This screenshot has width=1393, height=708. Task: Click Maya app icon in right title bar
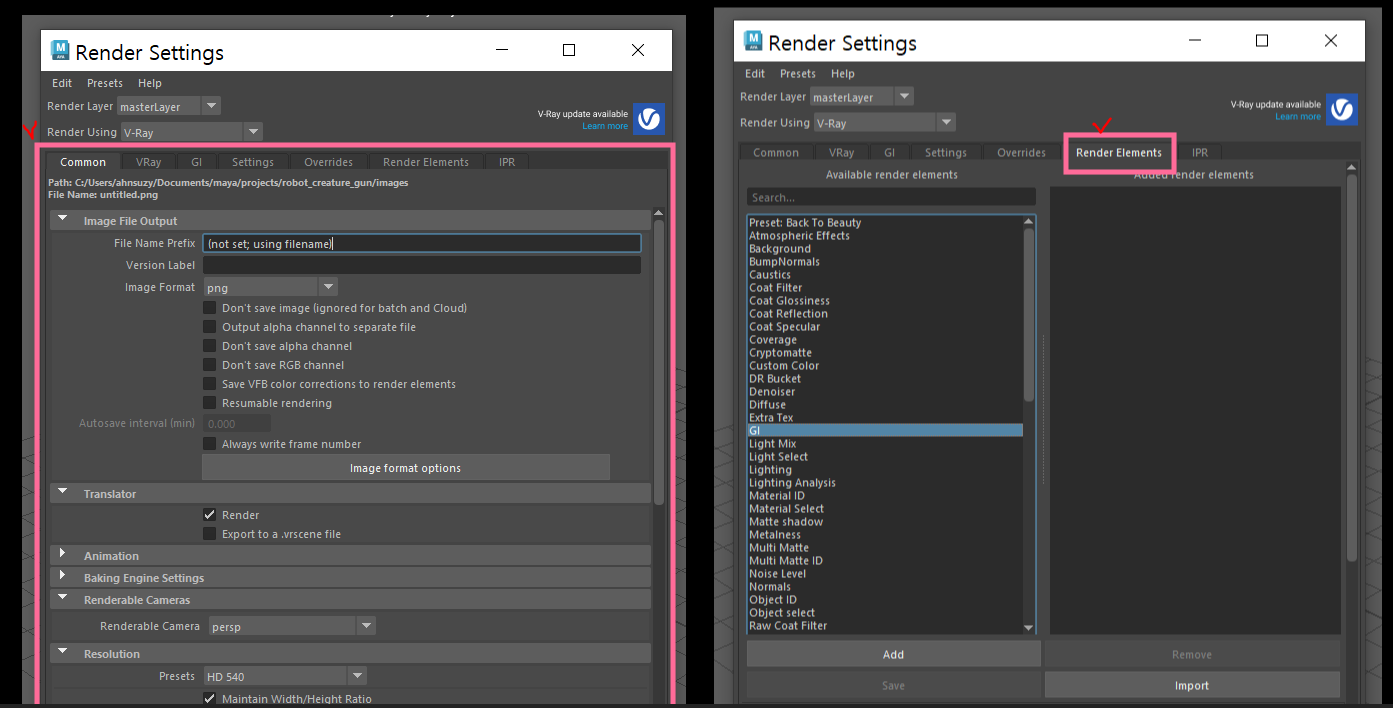(x=753, y=42)
